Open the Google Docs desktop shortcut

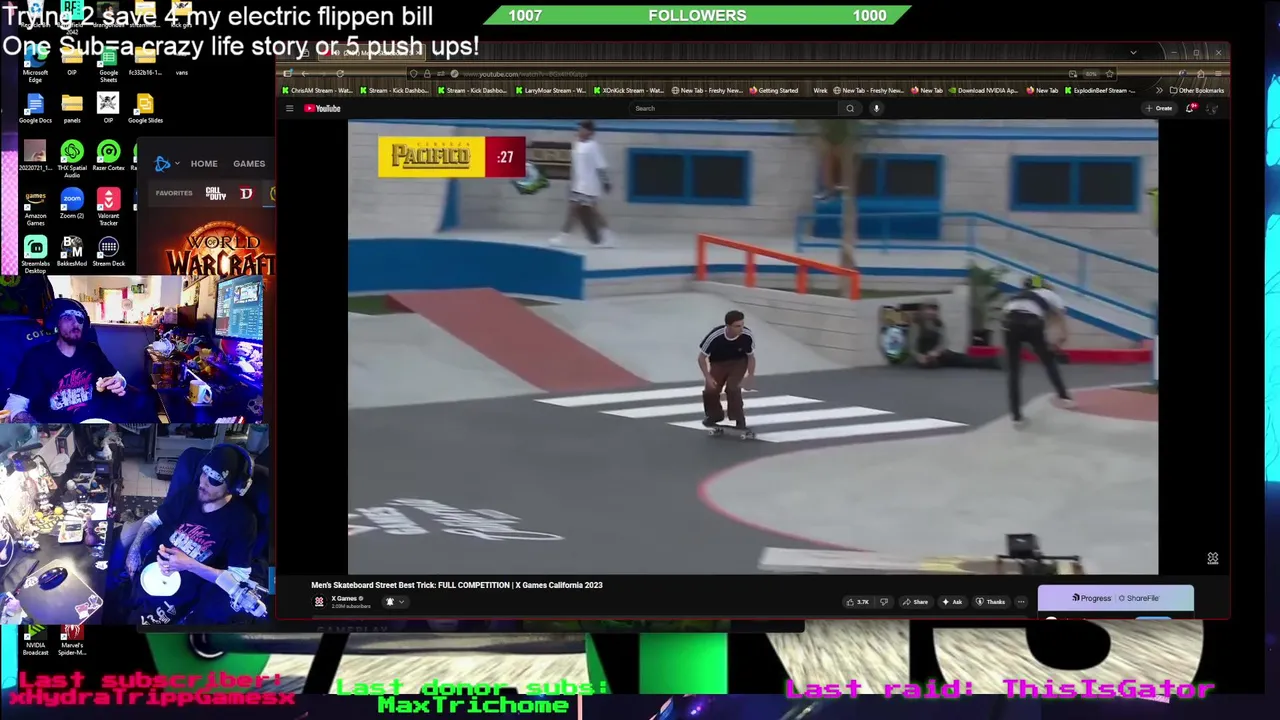pos(35,108)
